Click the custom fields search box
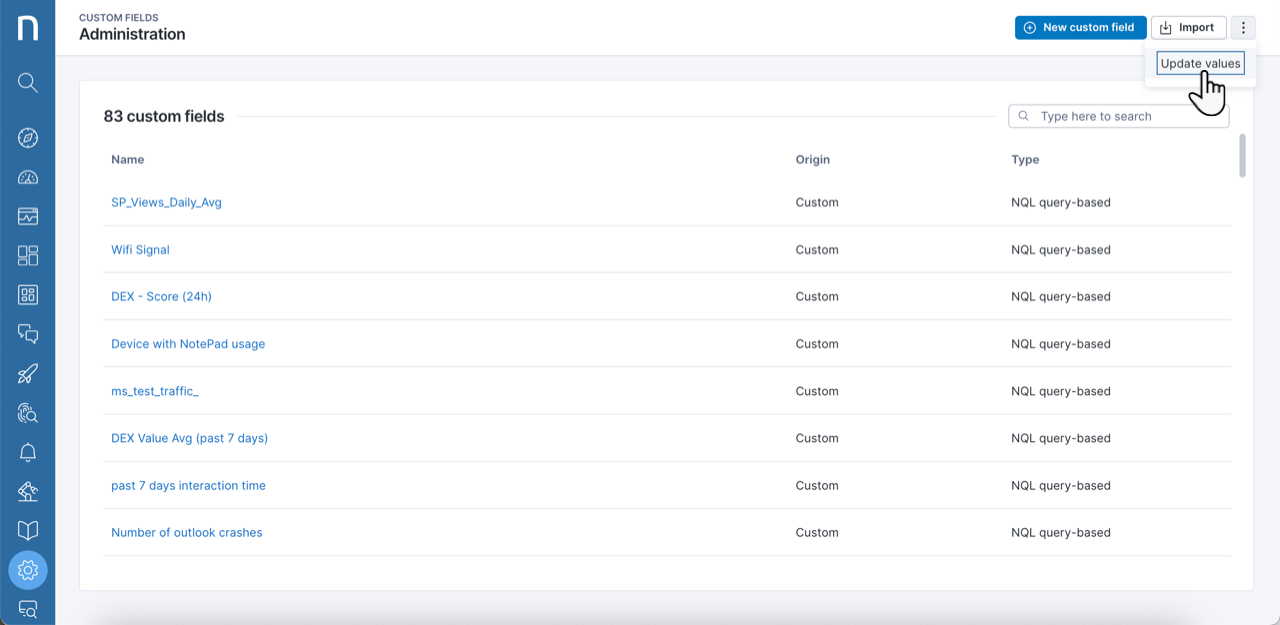Image resolution: width=1280 pixels, height=625 pixels. (1125, 117)
